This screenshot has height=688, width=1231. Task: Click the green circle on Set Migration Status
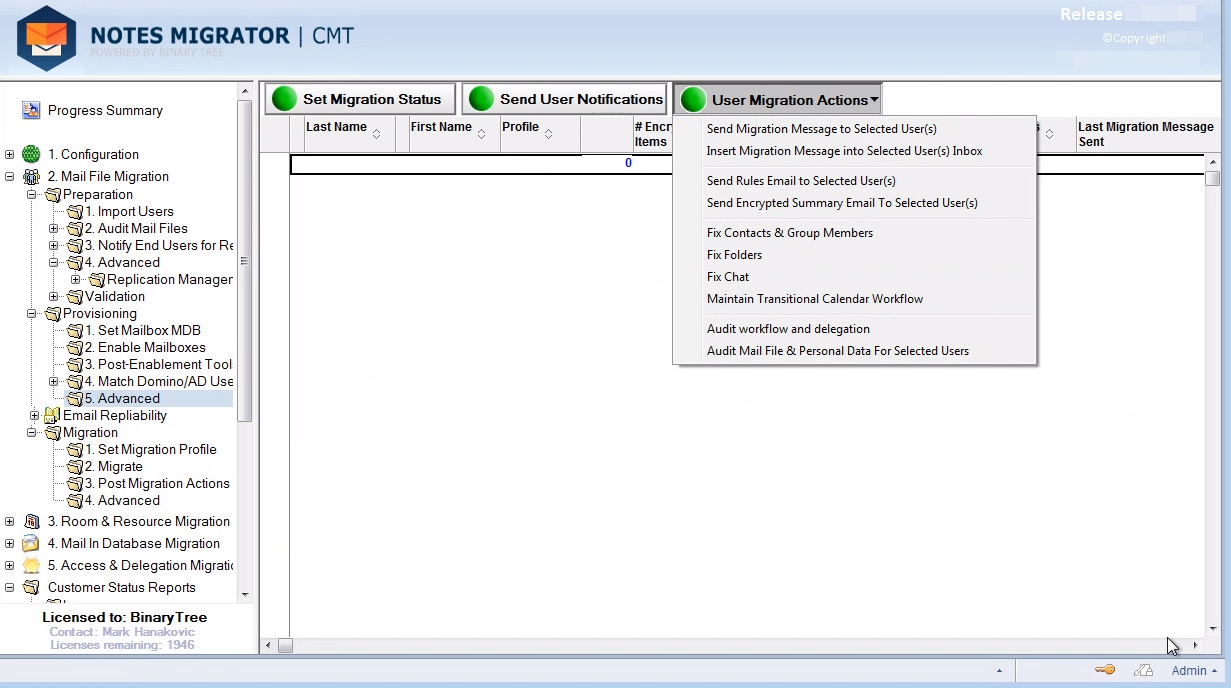pos(285,99)
